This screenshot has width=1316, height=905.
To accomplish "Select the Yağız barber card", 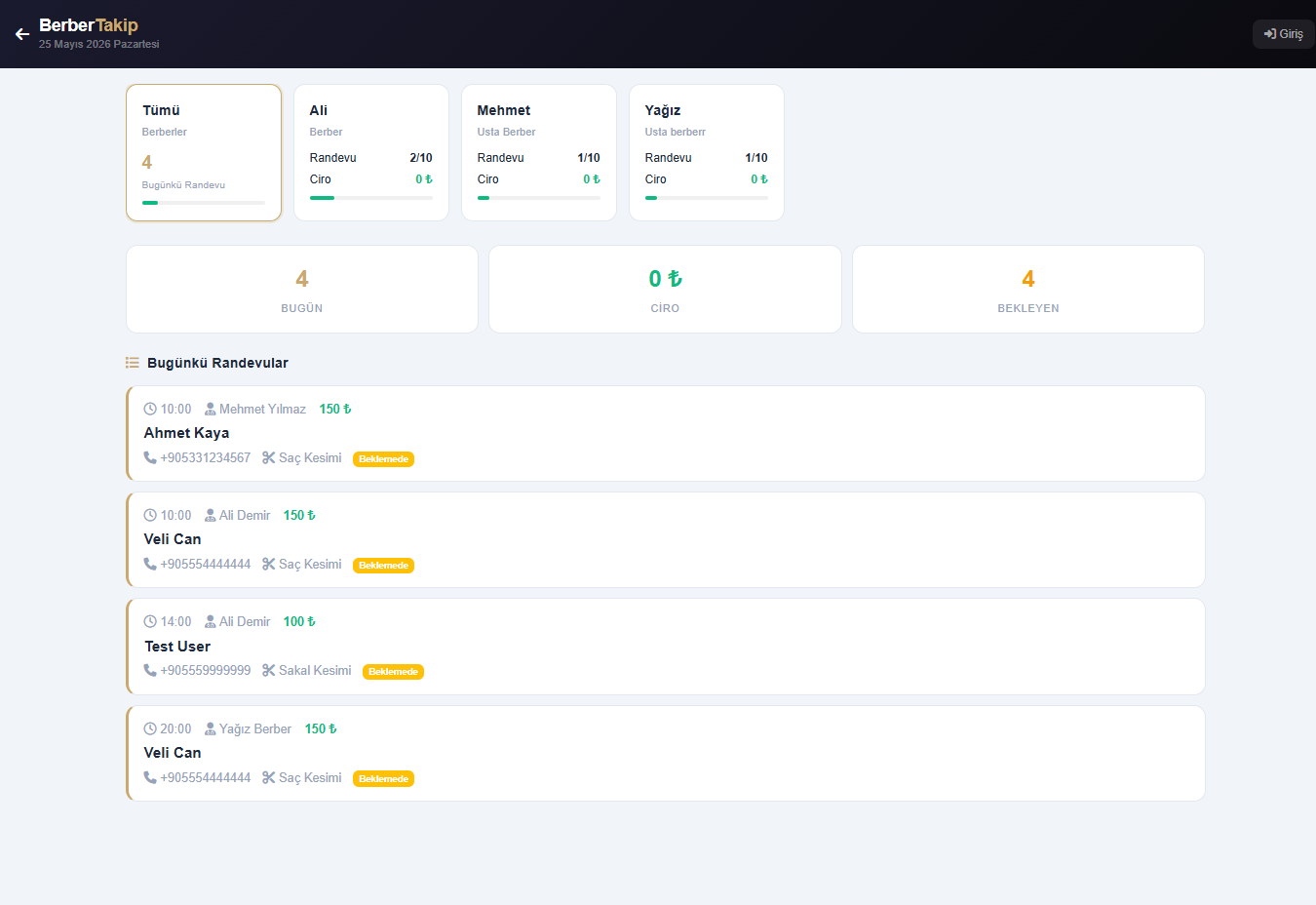I will [707, 152].
